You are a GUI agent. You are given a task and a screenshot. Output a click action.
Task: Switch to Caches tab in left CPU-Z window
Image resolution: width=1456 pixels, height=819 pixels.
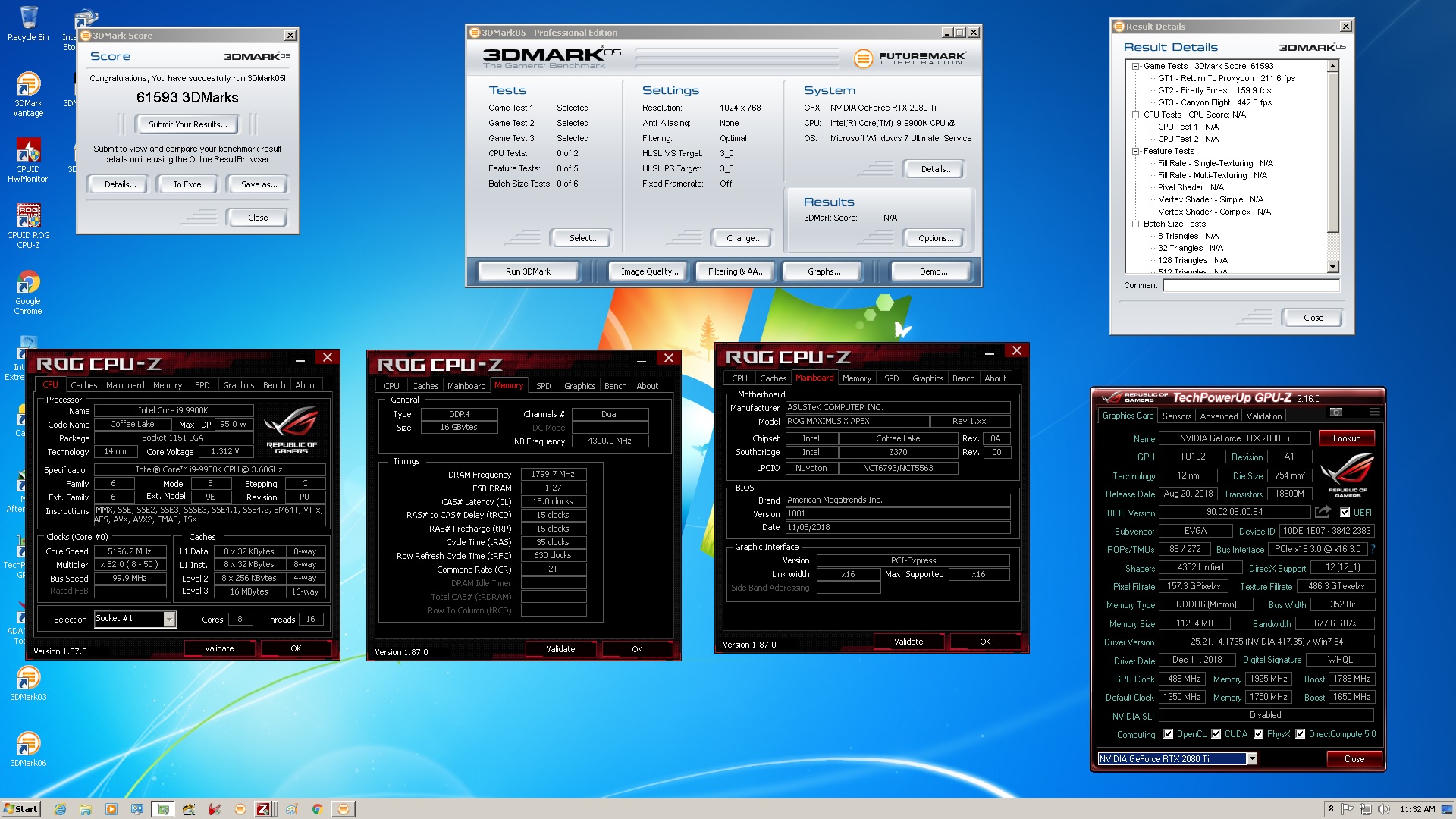point(83,385)
